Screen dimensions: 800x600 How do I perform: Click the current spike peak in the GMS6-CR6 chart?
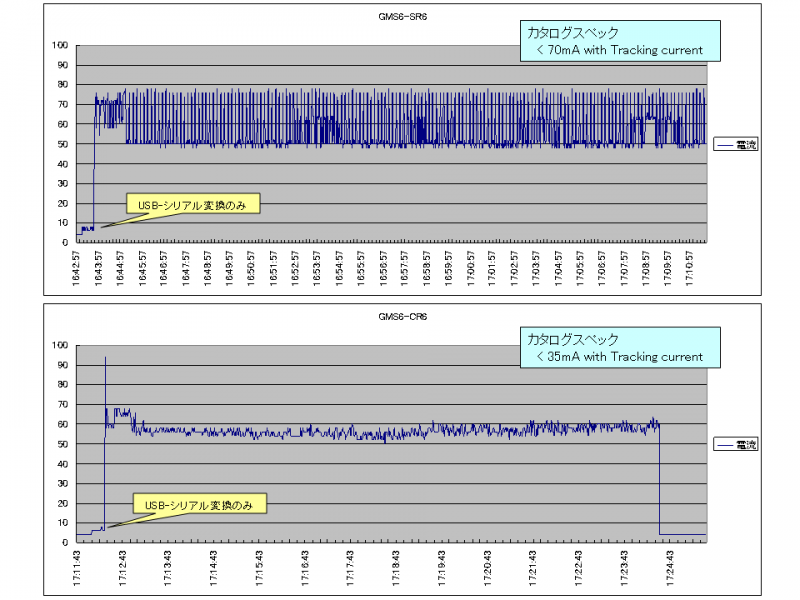click(x=105, y=358)
